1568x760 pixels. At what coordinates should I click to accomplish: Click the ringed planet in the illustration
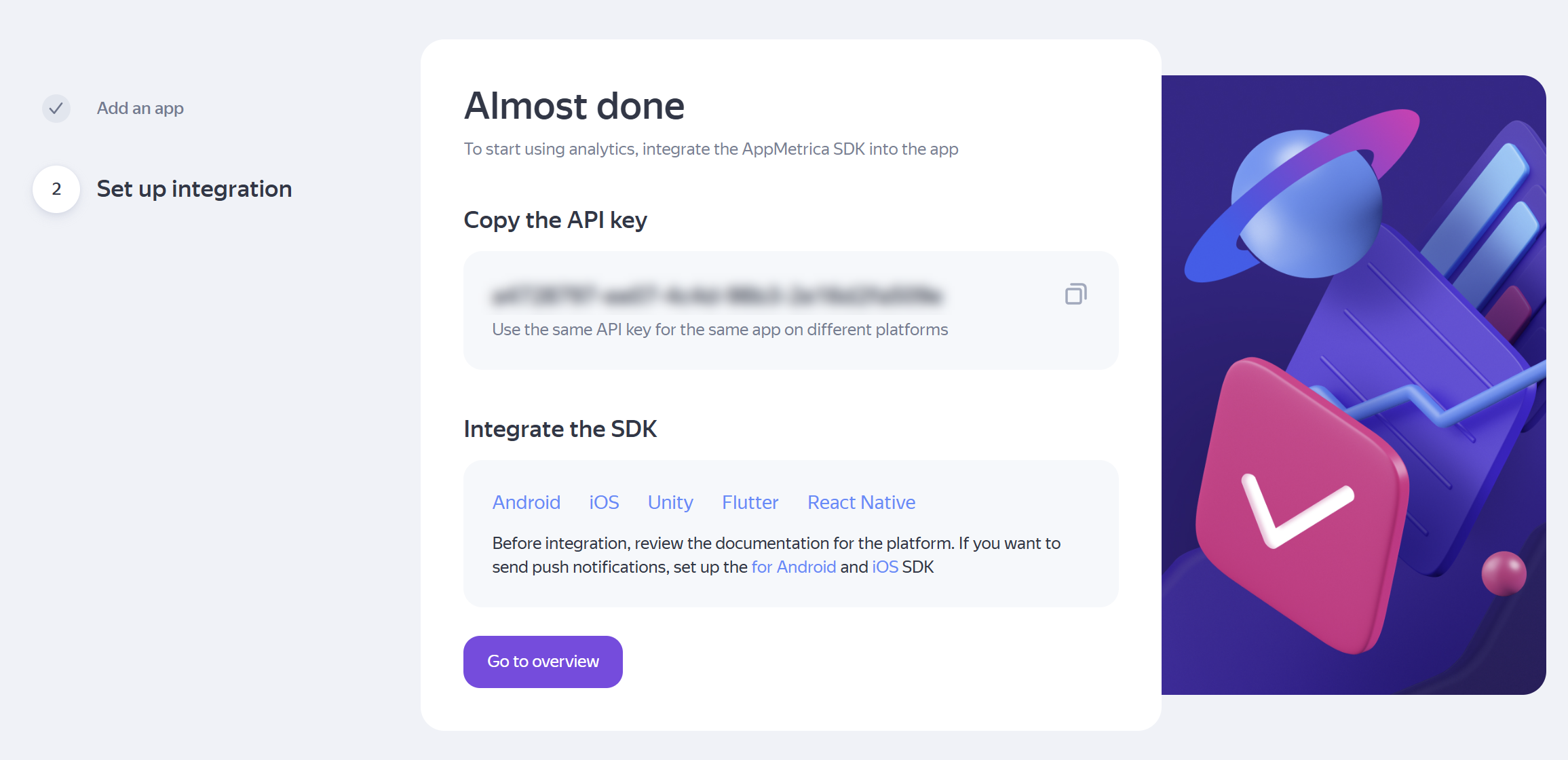1306,204
